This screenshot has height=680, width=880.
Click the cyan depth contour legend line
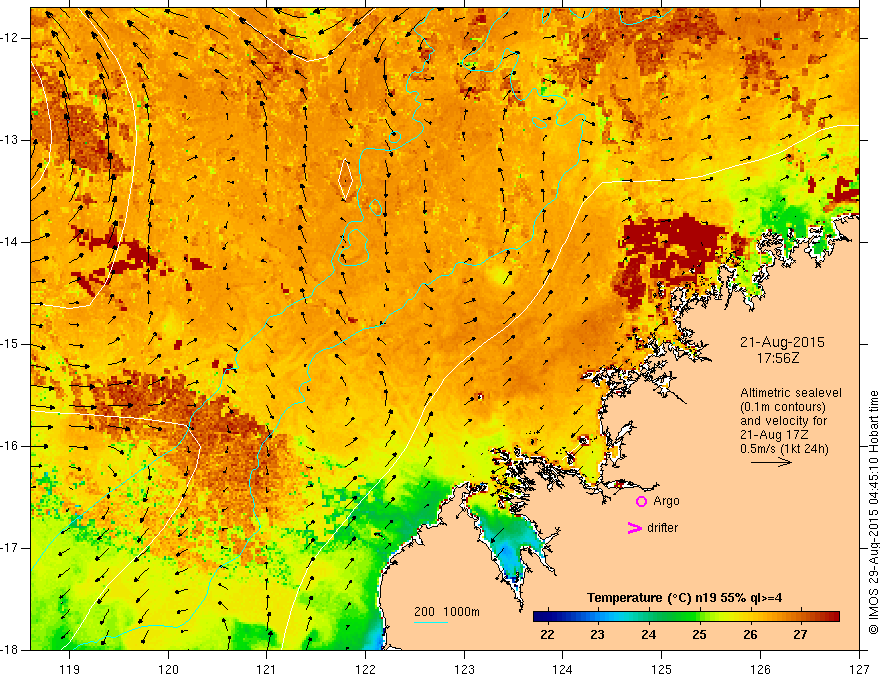430,622
